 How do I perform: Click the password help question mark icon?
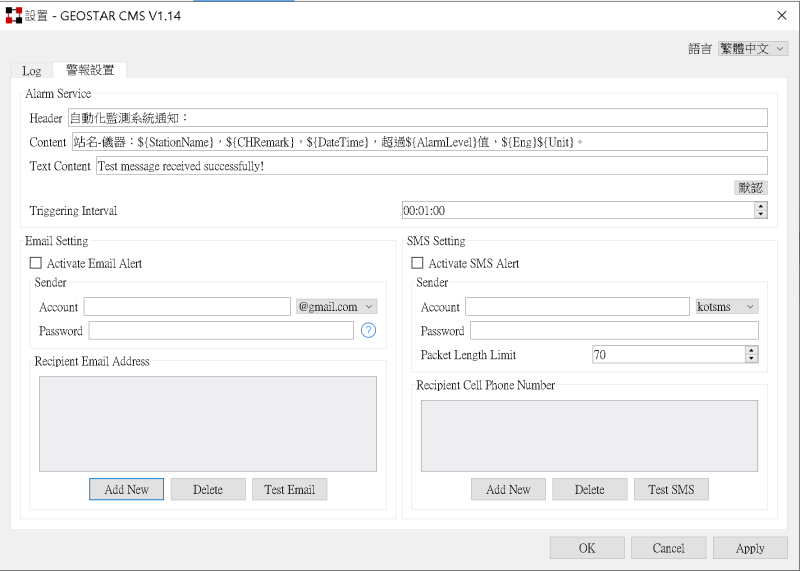(x=368, y=331)
